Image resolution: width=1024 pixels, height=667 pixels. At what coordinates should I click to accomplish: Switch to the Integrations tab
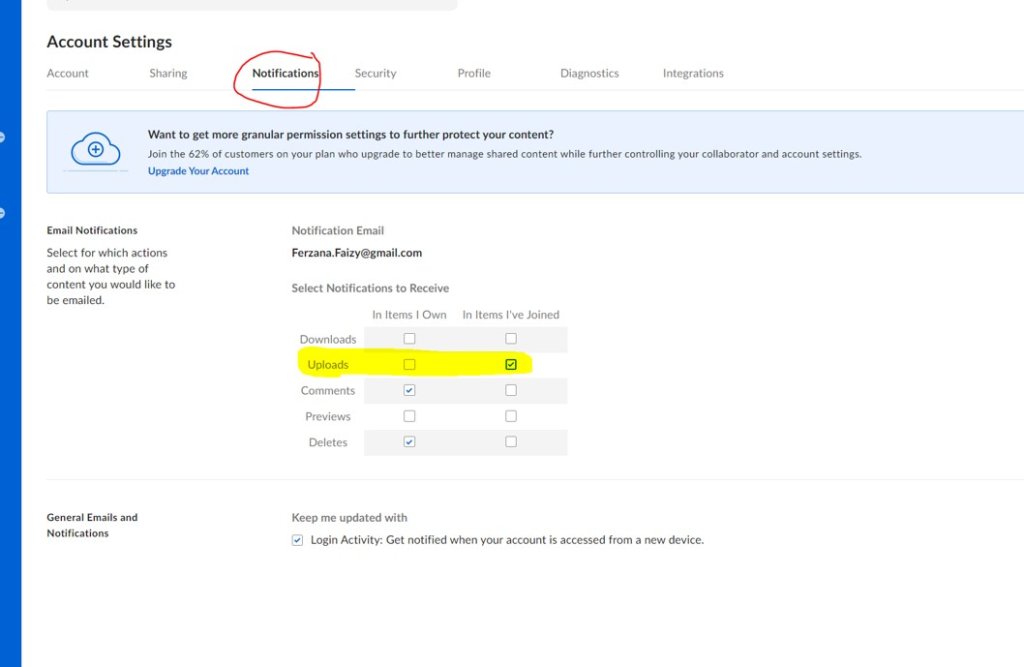pyautogui.click(x=693, y=73)
